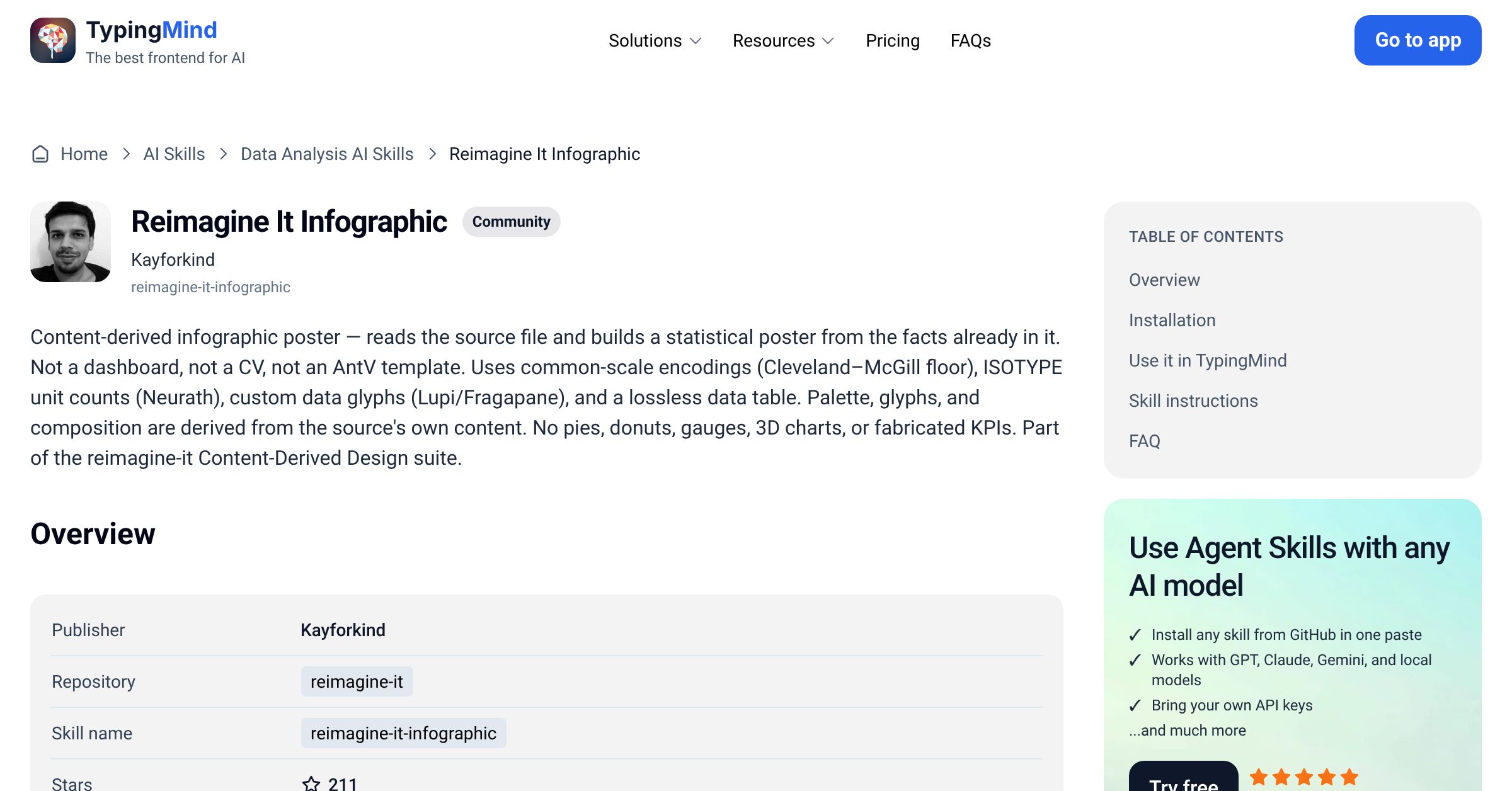Go to Home breadcrumb link
The width and height of the screenshot is (1512, 791).
(84, 154)
